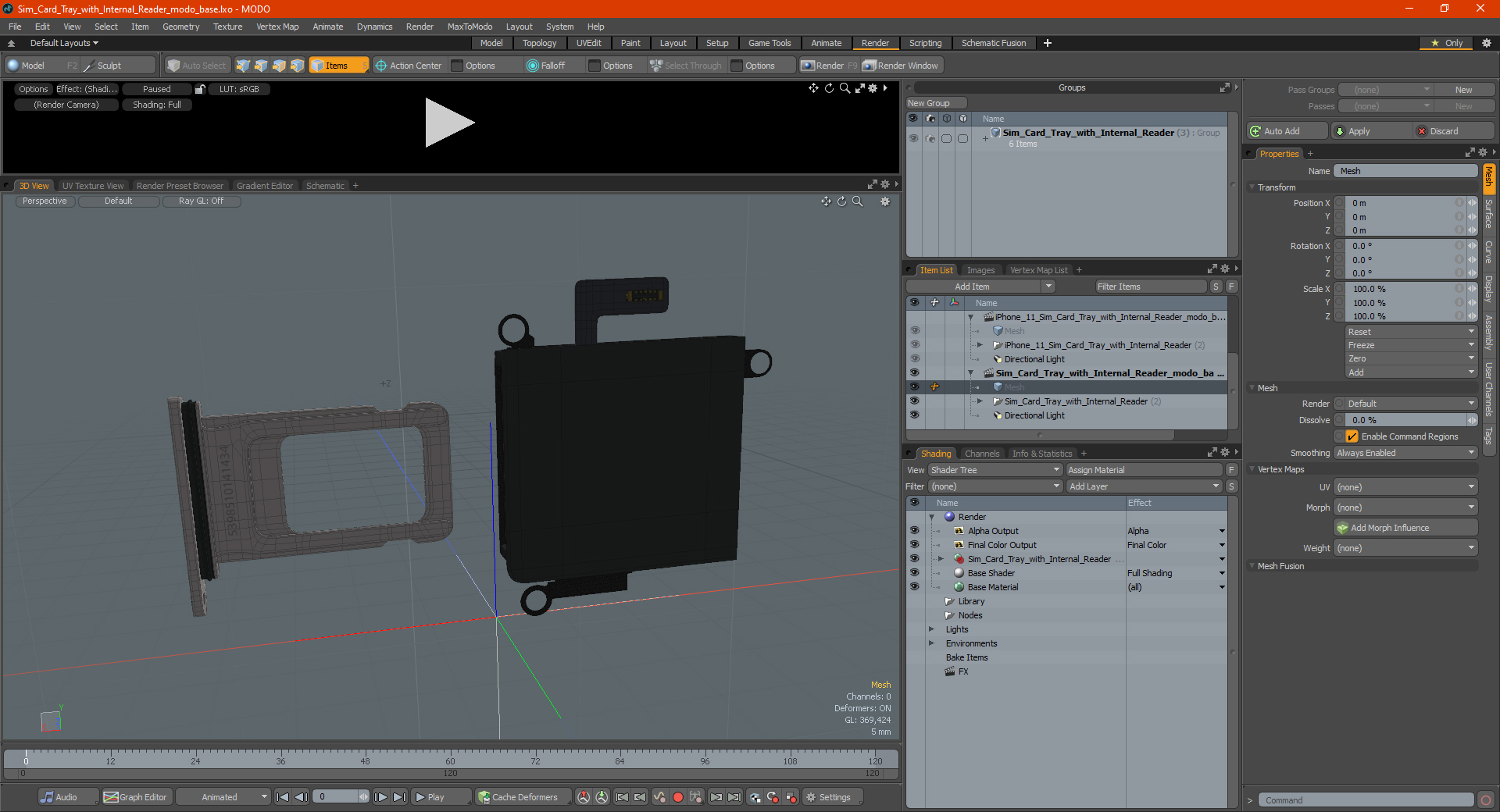Click the 3D viewport rotate icon
This screenshot has width=1500, height=812.
tap(842, 201)
